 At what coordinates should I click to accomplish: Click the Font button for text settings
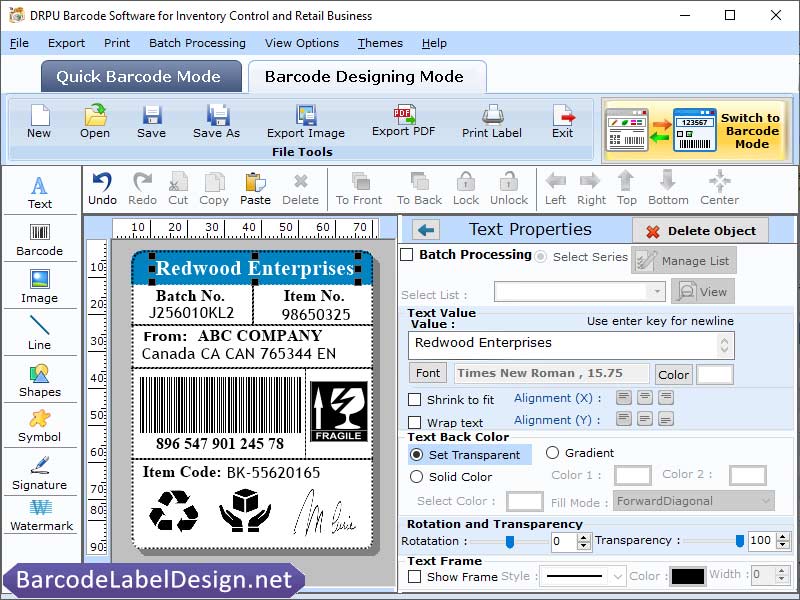point(427,373)
